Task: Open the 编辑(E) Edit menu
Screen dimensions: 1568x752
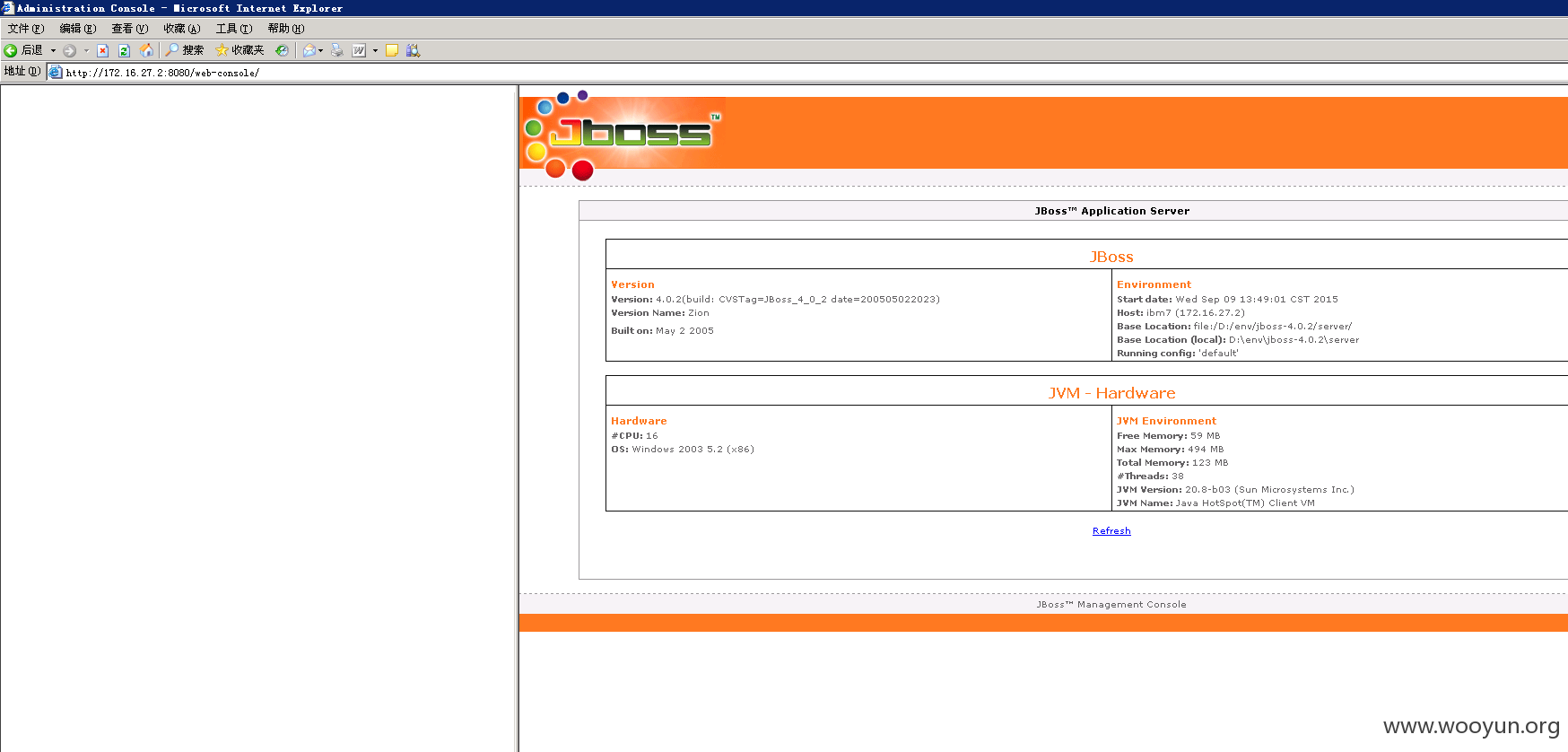Action: pyautogui.click(x=78, y=29)
